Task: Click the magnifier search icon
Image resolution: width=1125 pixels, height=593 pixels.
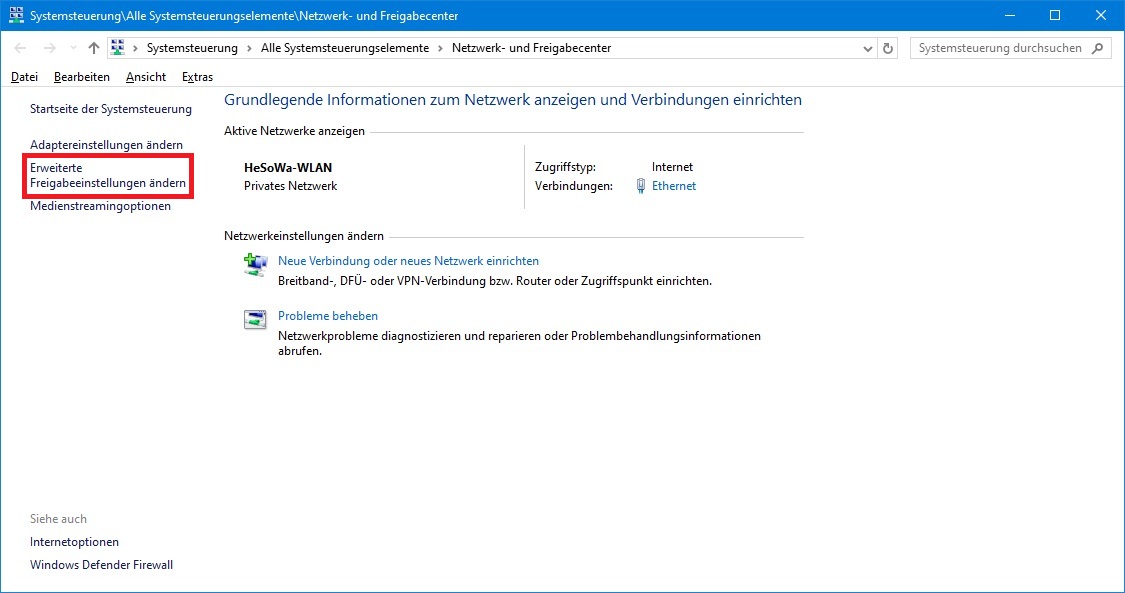Action: [1097, 48]
